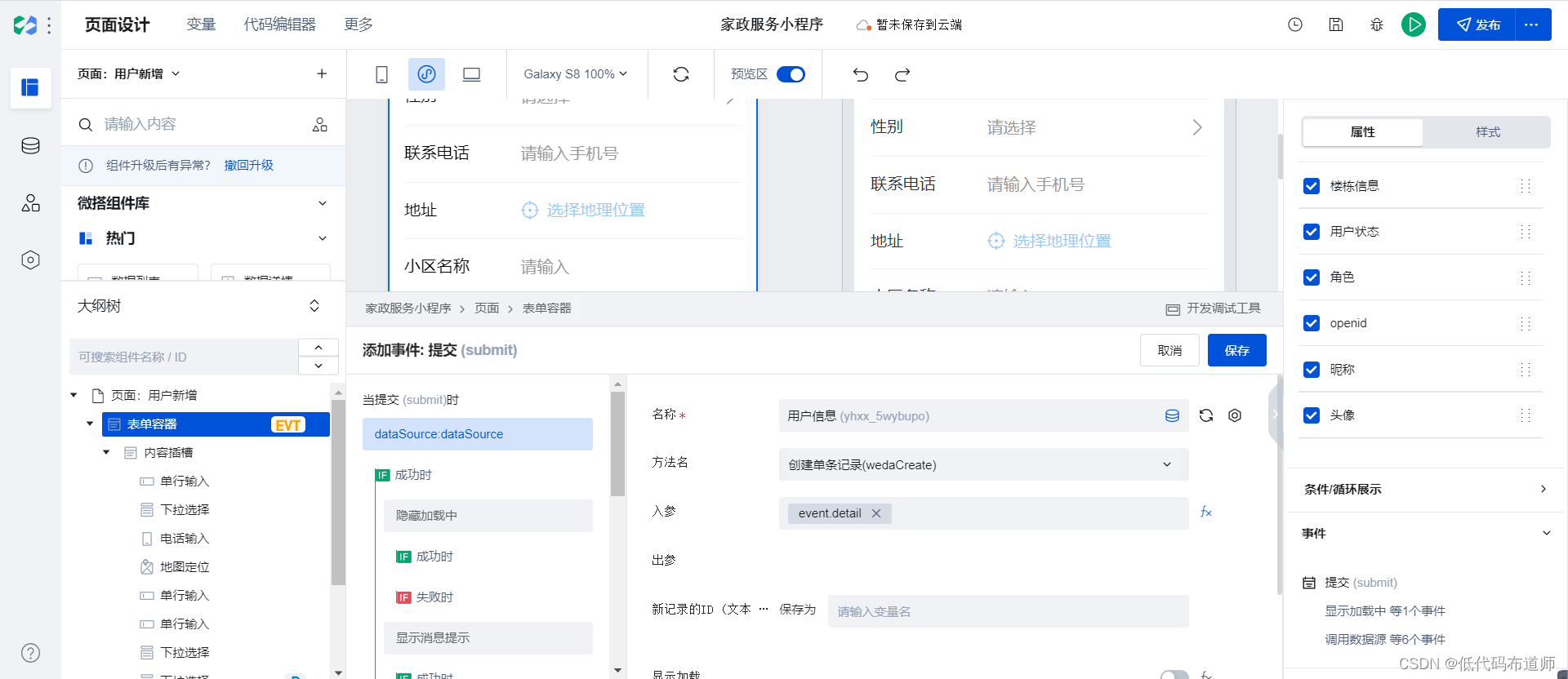Click the info icon in upgrade notice
Screen dimensions: 1568x679
(x=85, y=166)
